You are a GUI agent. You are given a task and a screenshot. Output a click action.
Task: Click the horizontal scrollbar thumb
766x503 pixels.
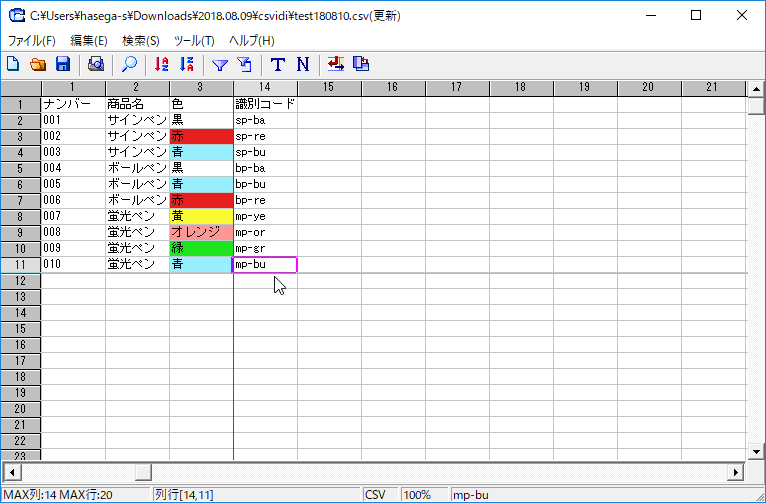coord(143,472)
